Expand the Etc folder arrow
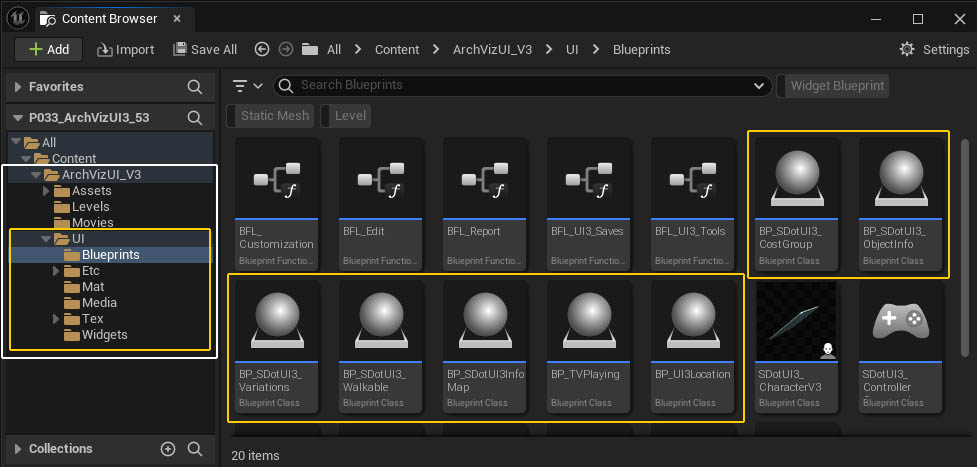Image resolution: width=977 pixels, height=467 pixels. pos(56,271)
